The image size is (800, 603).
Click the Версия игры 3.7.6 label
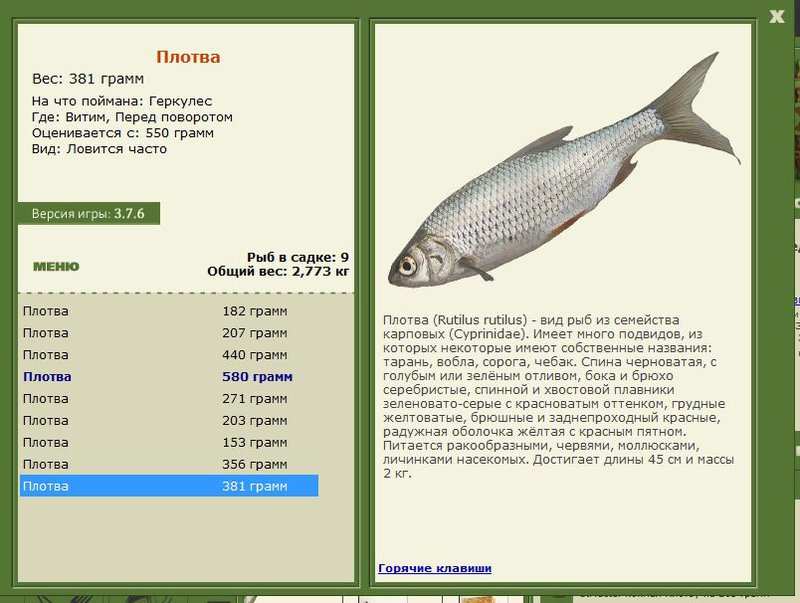pos(89,213)
